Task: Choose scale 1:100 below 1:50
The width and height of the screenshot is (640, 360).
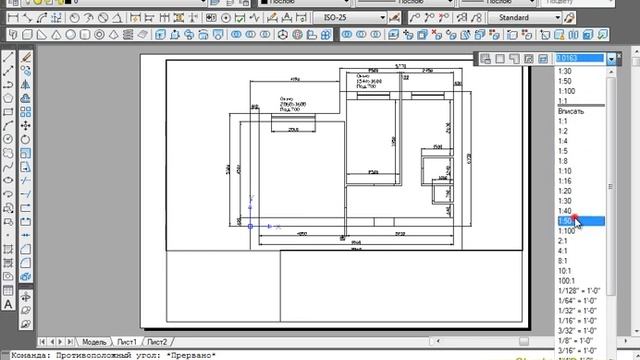Action: pyautogui.click(x=567, y=231)
